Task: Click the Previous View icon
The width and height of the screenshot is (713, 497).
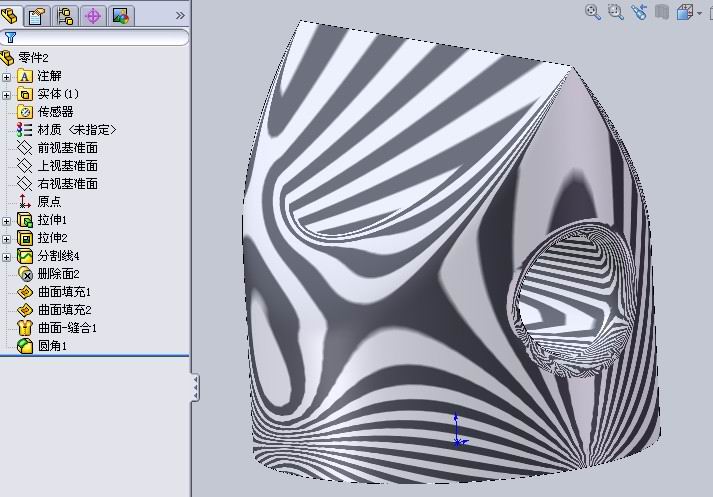Action: [x=638, y=12]
